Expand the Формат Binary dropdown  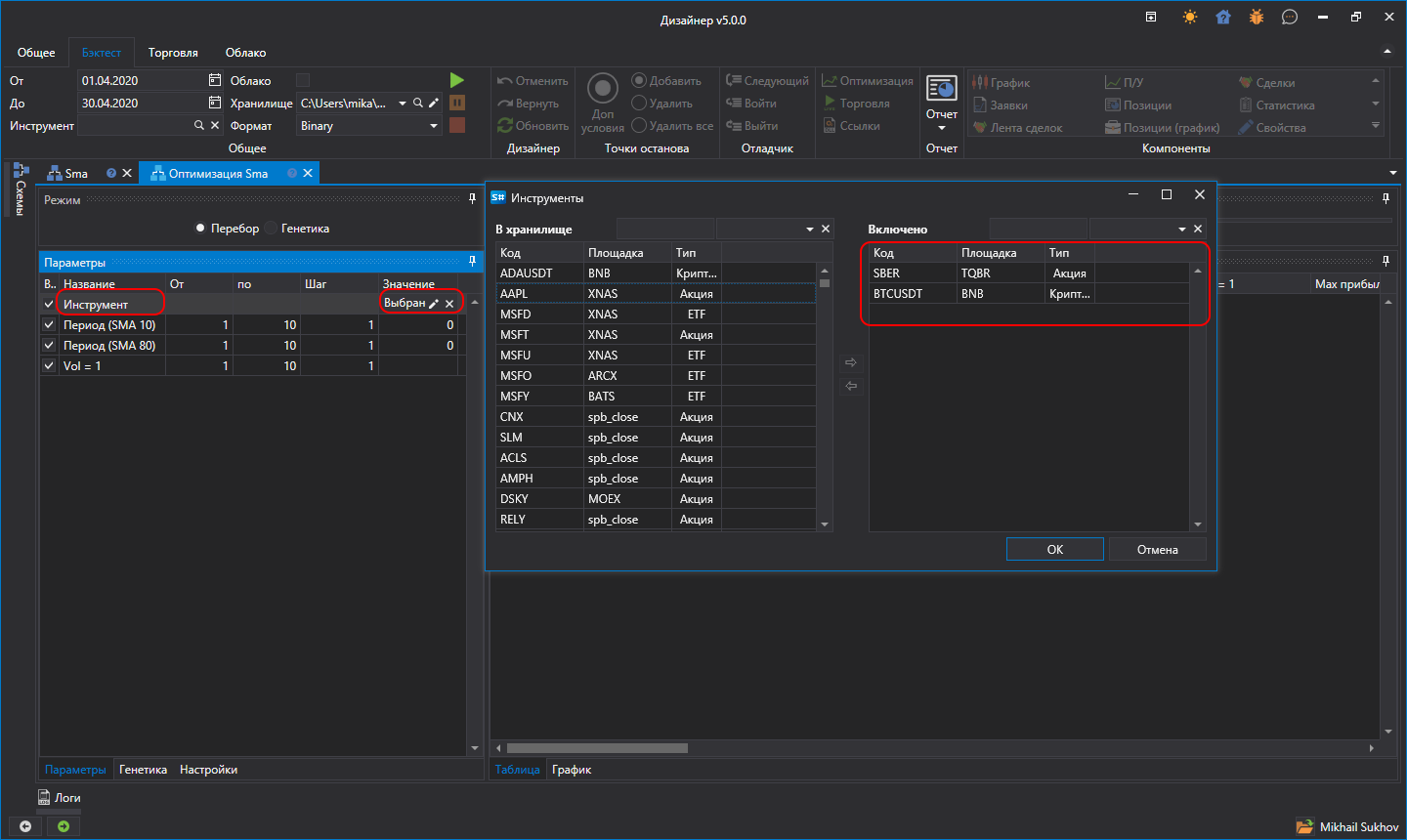(434, 126)
